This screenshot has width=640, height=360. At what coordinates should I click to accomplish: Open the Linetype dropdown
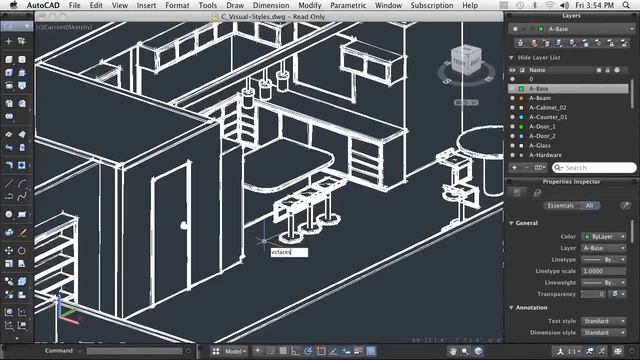(x=604, y=260)
